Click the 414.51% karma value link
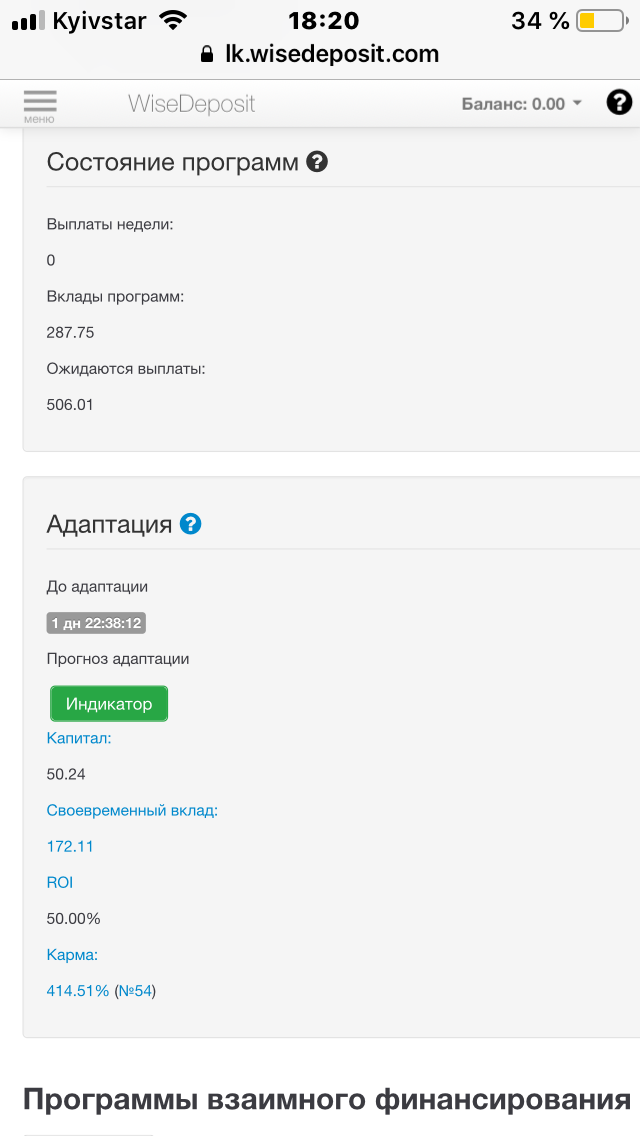This screenshot has width=640, height=1136. tap(78, 991)
